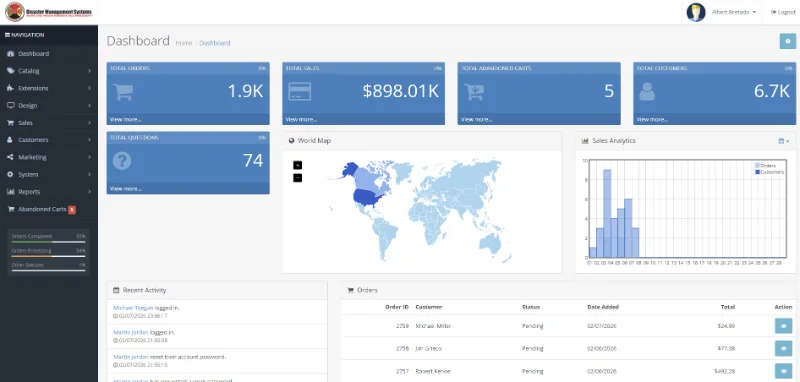Screen dimensions: 800x382
Task: Open Martin Jordan reset password link
Action: coord(131,357)
